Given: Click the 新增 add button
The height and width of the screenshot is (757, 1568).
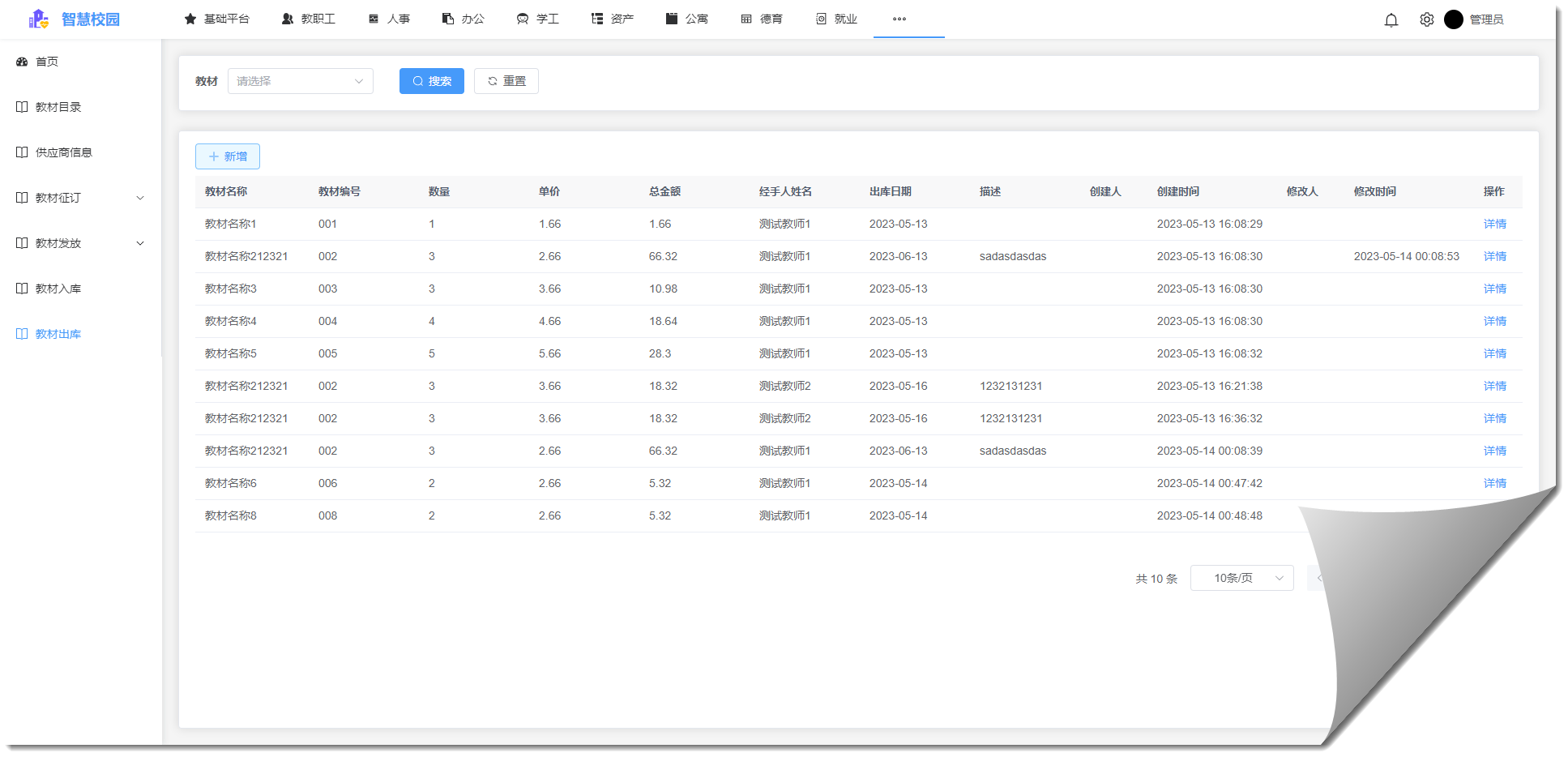Looking at the screenshot, I should [x=227, y=156].
